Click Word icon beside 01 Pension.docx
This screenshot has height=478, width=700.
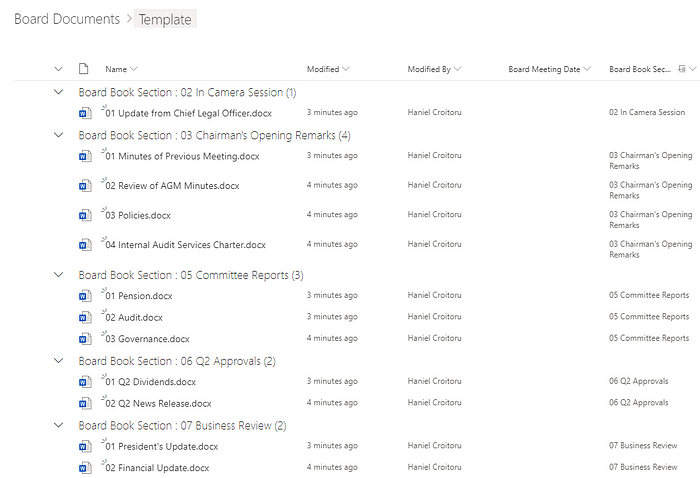pyautogui.click(x=84, y=296)
